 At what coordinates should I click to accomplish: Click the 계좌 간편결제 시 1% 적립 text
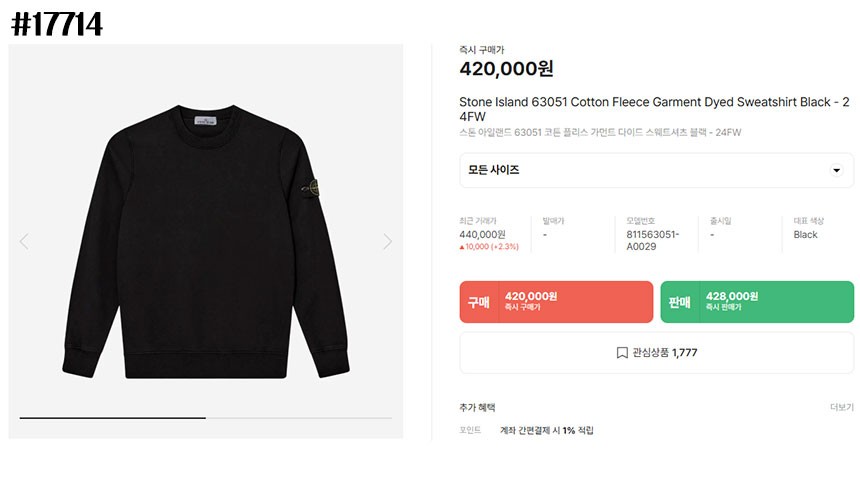pos(547,430)
